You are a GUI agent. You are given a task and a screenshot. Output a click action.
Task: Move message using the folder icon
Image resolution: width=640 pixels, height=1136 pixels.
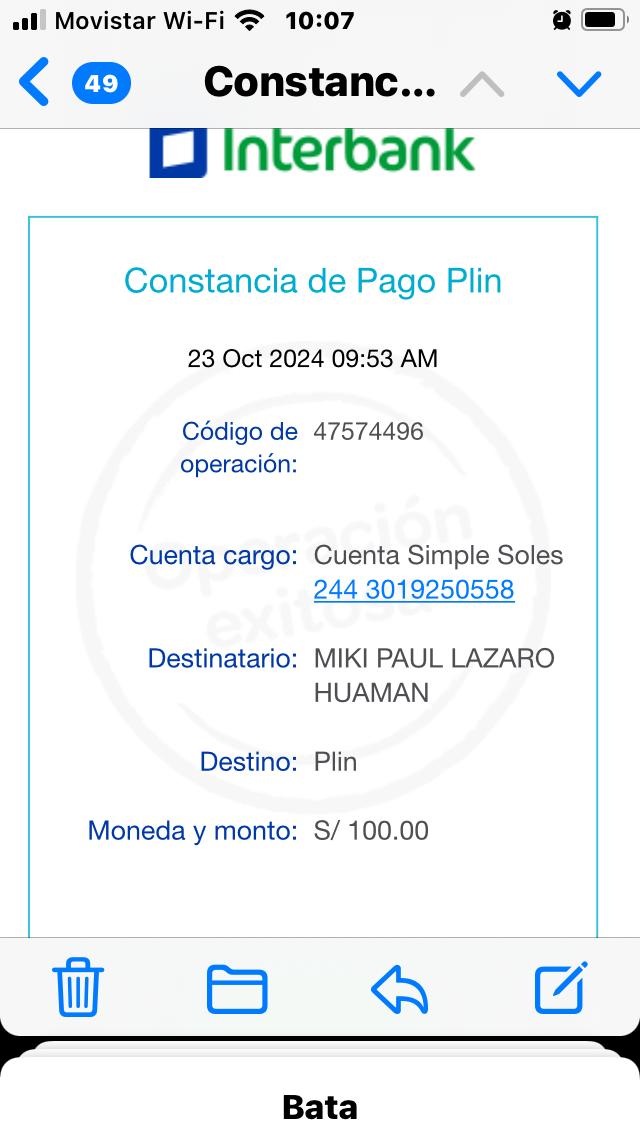point(237,989)
